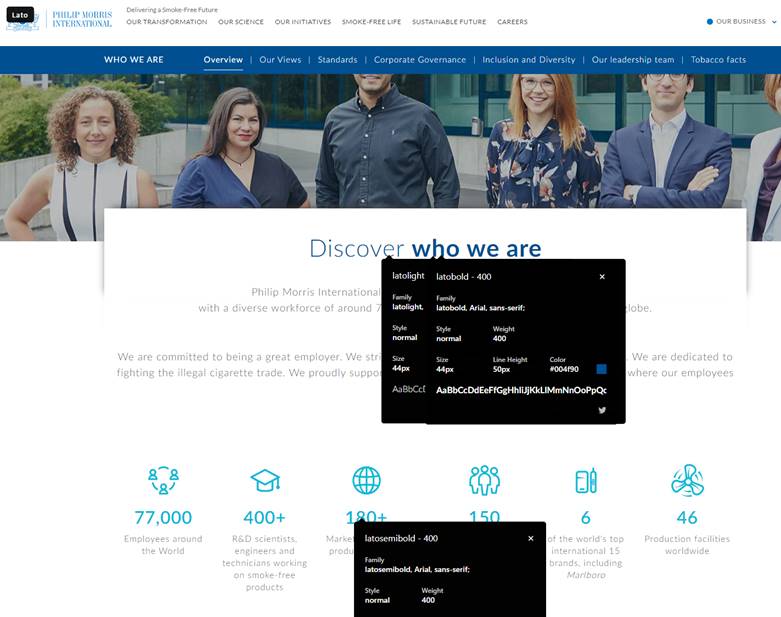781x617 pixels.
Task: Click the 46 statistic number
Action: (687, 517)
